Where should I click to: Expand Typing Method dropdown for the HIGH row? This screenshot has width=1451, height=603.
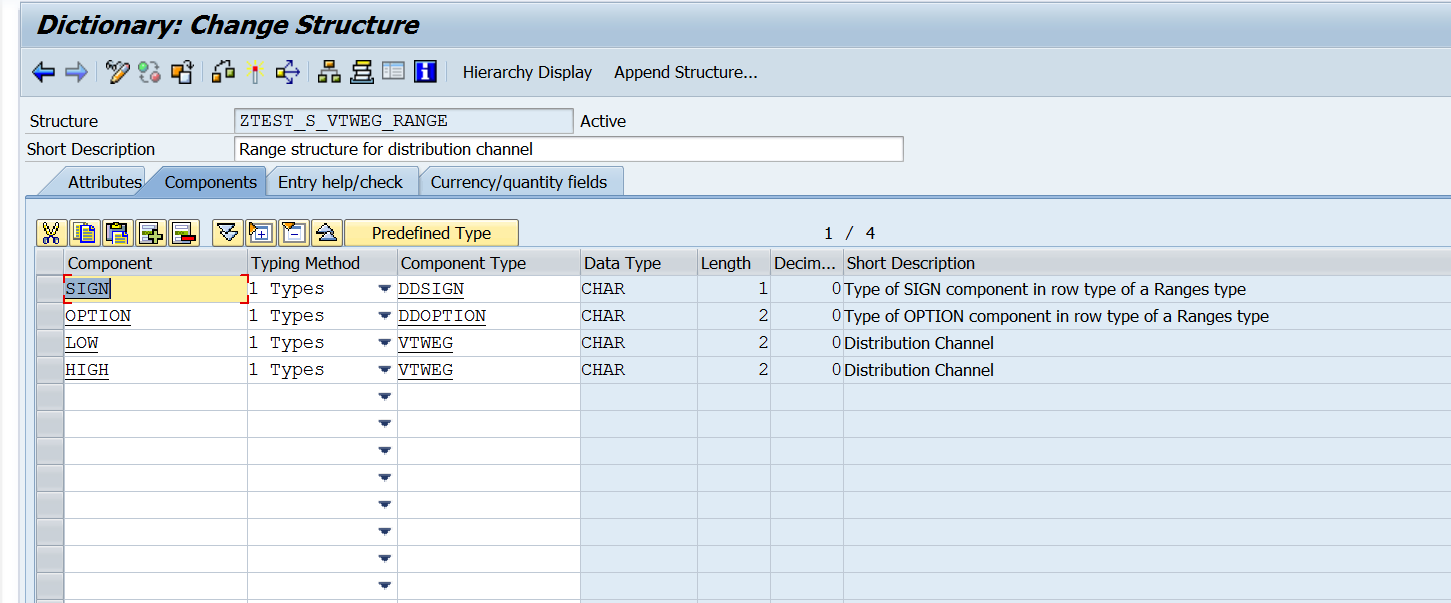384,370
